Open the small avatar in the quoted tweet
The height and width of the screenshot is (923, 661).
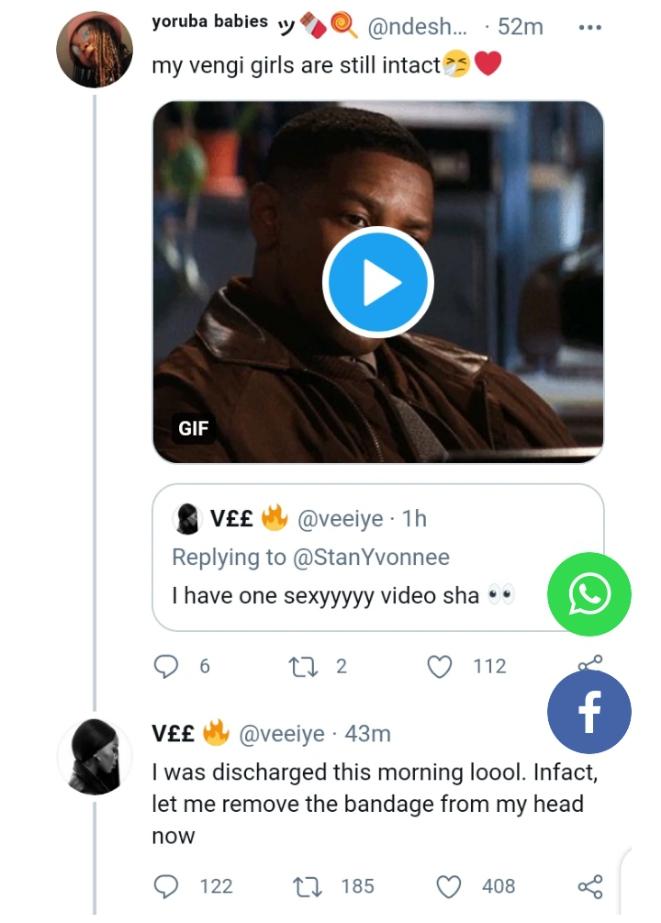186,518
